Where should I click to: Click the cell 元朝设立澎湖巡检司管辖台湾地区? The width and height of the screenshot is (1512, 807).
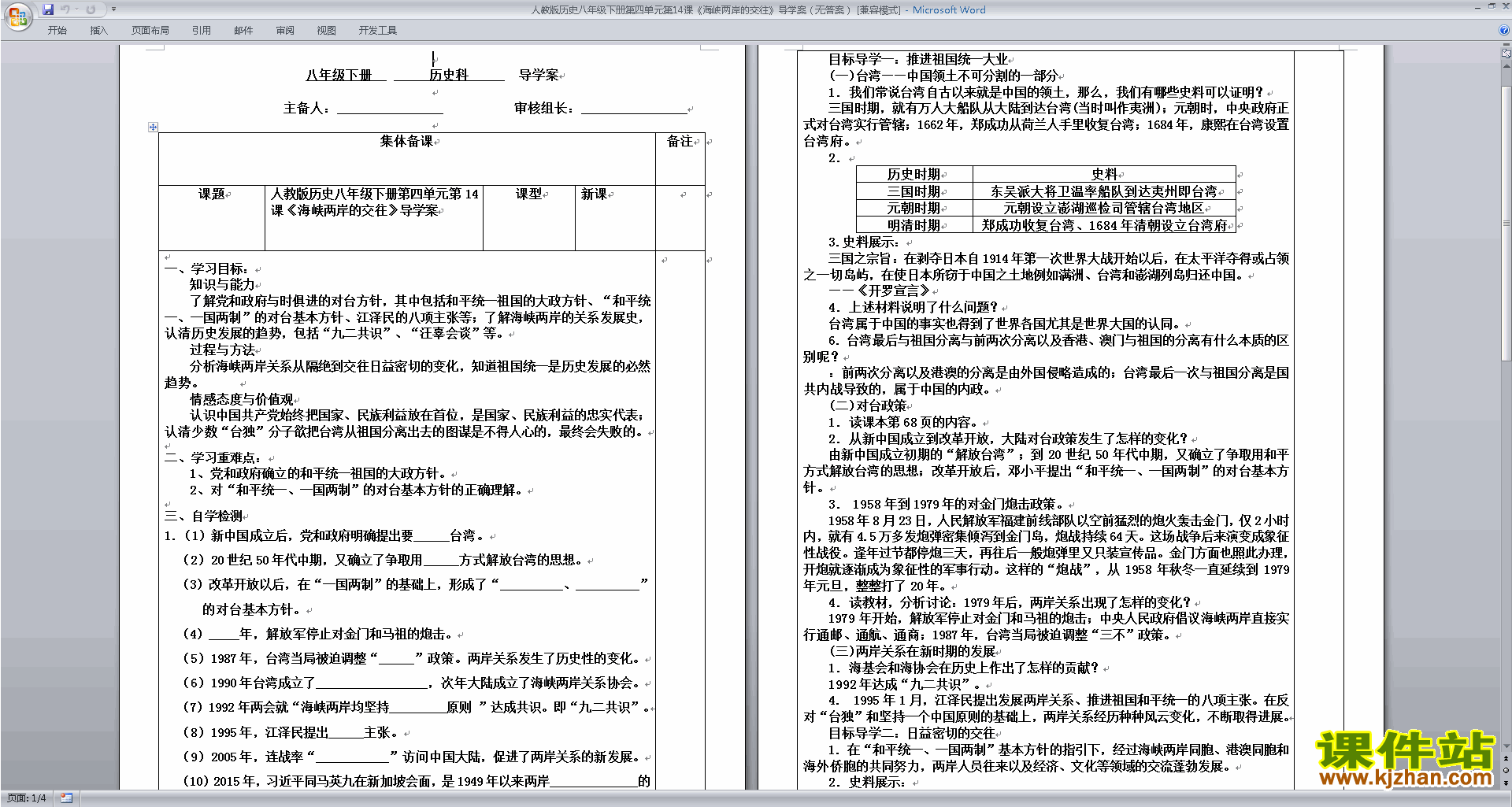[1104, 208]
